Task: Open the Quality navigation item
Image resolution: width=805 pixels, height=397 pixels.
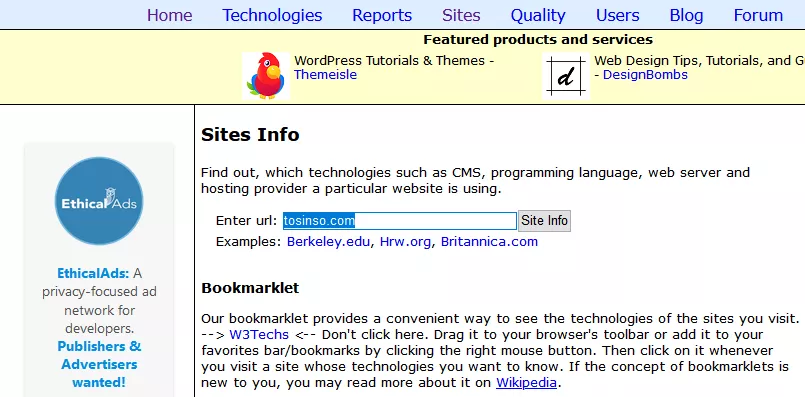Action: [x=538, y=15]
